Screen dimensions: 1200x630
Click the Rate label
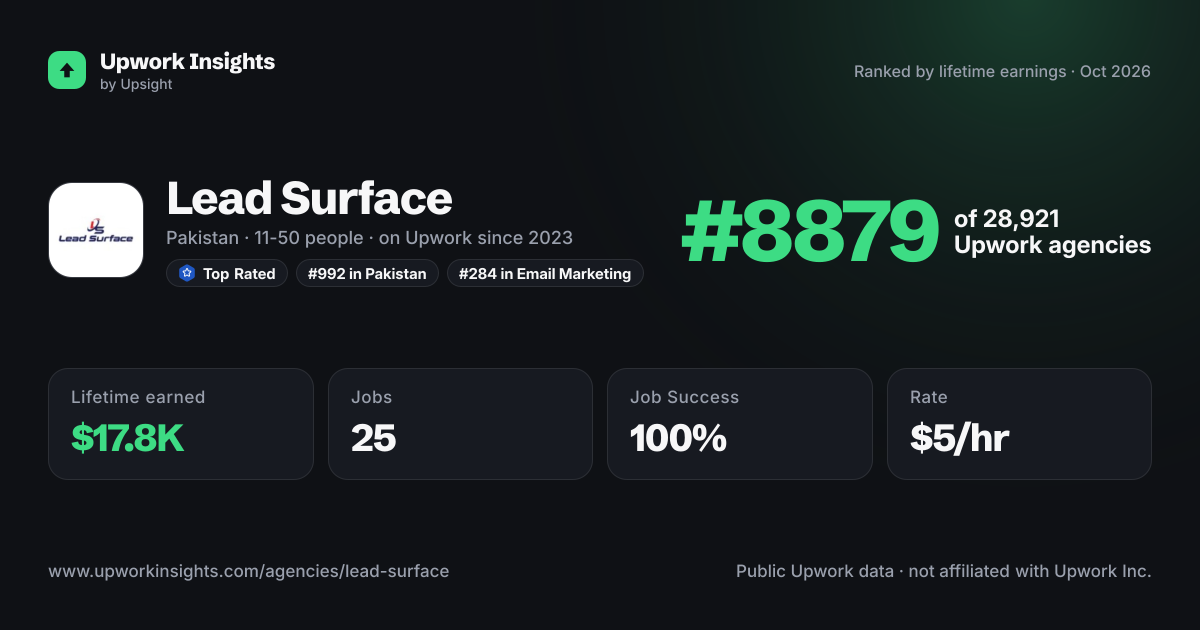[929, 397]
